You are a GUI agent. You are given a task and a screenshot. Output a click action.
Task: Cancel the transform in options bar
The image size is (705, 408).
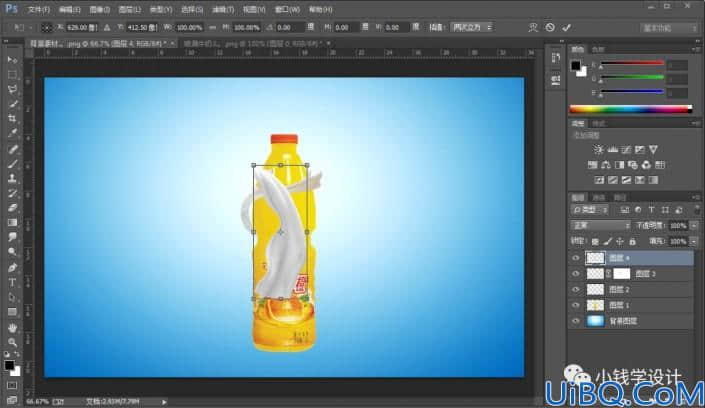pos(550,27)
